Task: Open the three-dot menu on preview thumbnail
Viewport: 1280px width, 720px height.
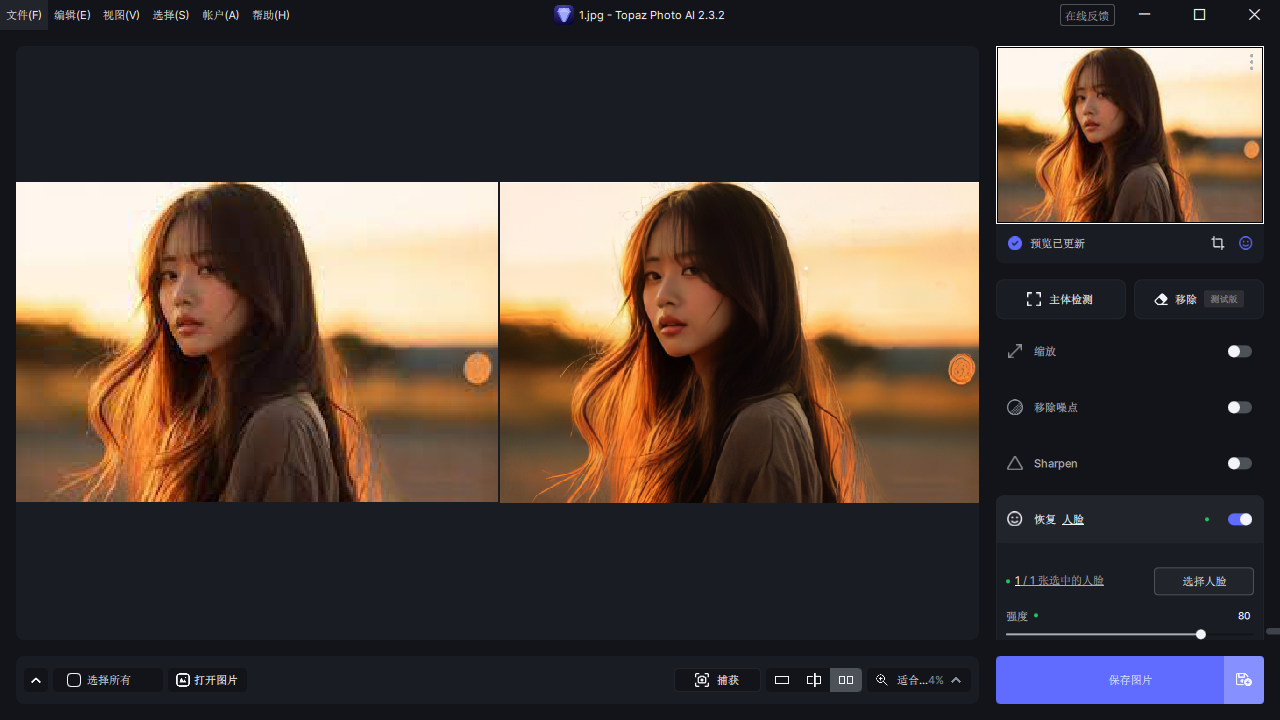Action: (x=1251, y=62)
